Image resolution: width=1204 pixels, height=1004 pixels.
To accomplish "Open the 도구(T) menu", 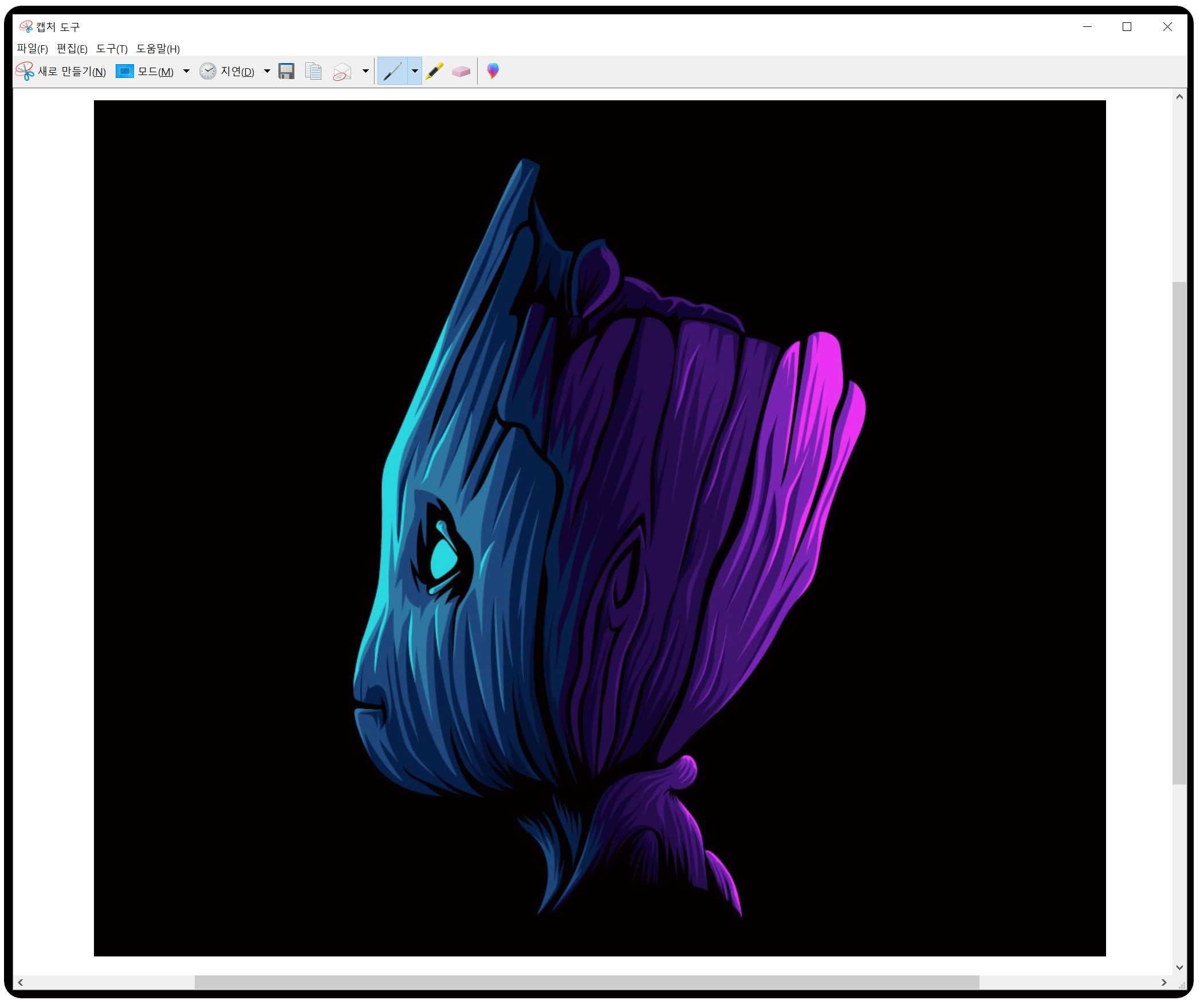I will [x=112, y=49].
